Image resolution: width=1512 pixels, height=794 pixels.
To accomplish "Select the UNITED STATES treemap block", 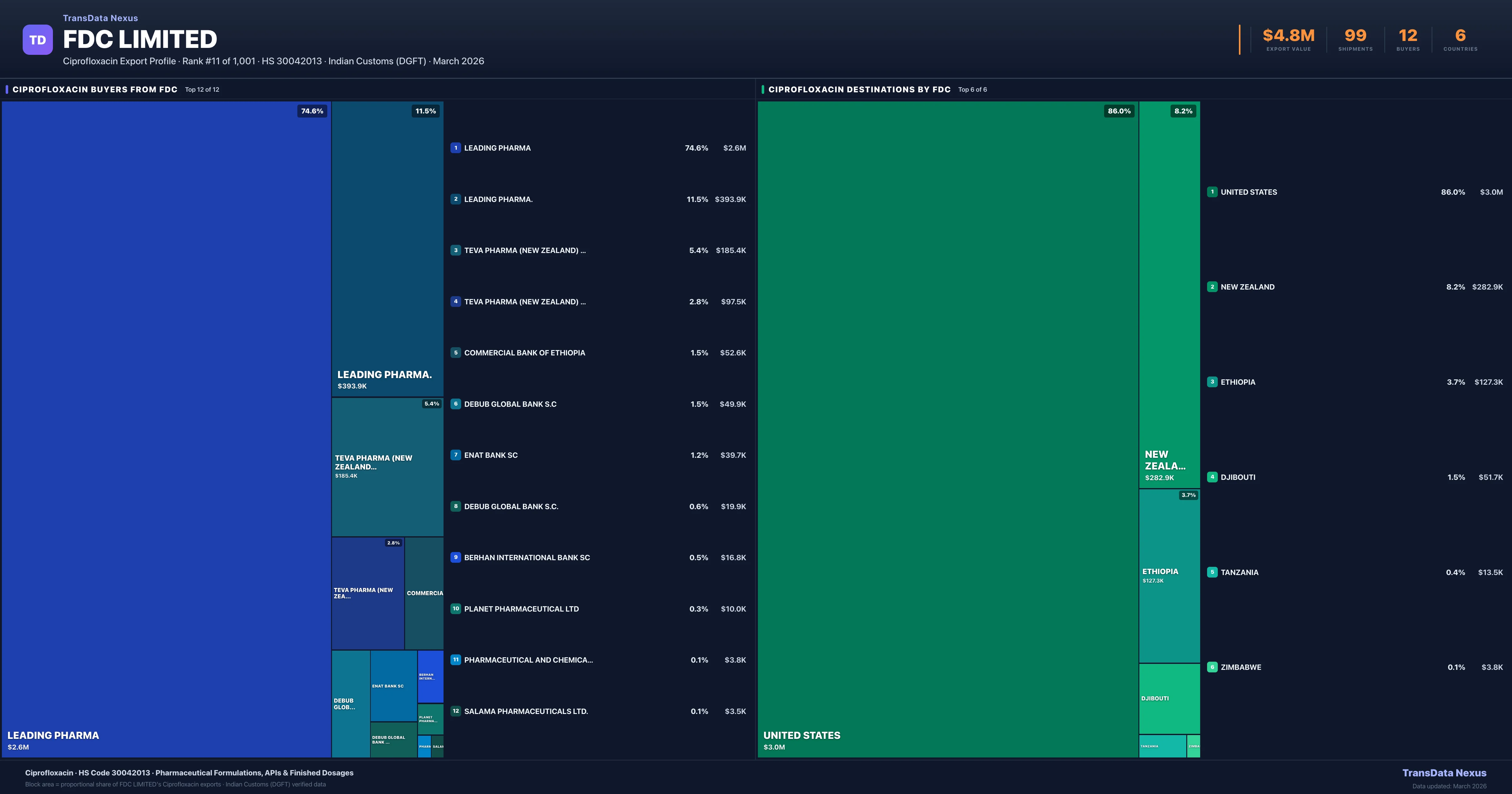I will tap(947, 429).
